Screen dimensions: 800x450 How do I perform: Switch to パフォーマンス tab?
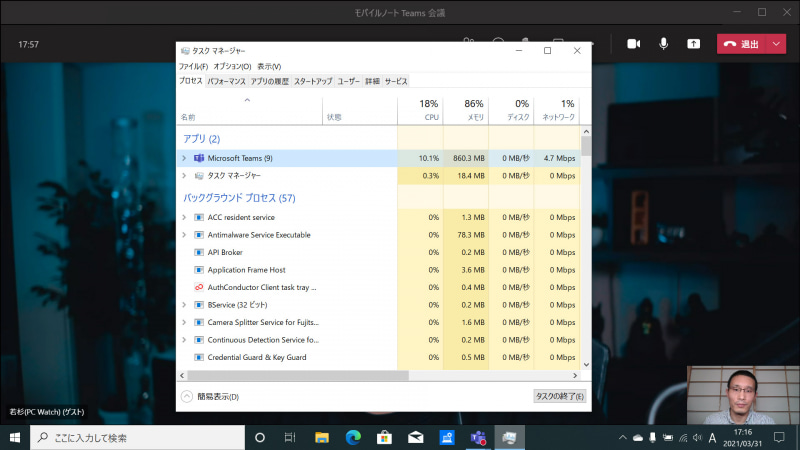(227, 81)
